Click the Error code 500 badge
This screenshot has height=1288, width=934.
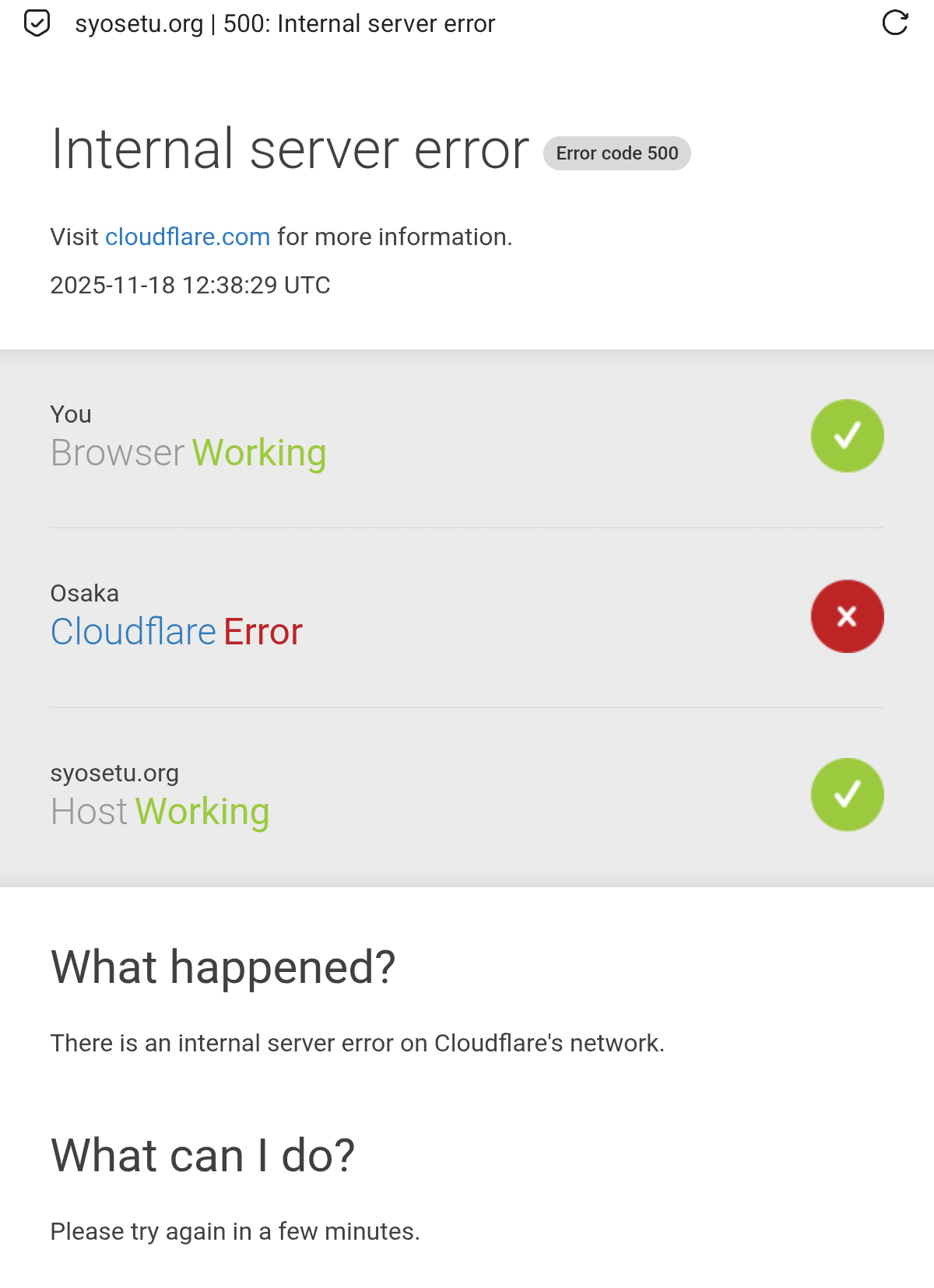click(616, 153)
